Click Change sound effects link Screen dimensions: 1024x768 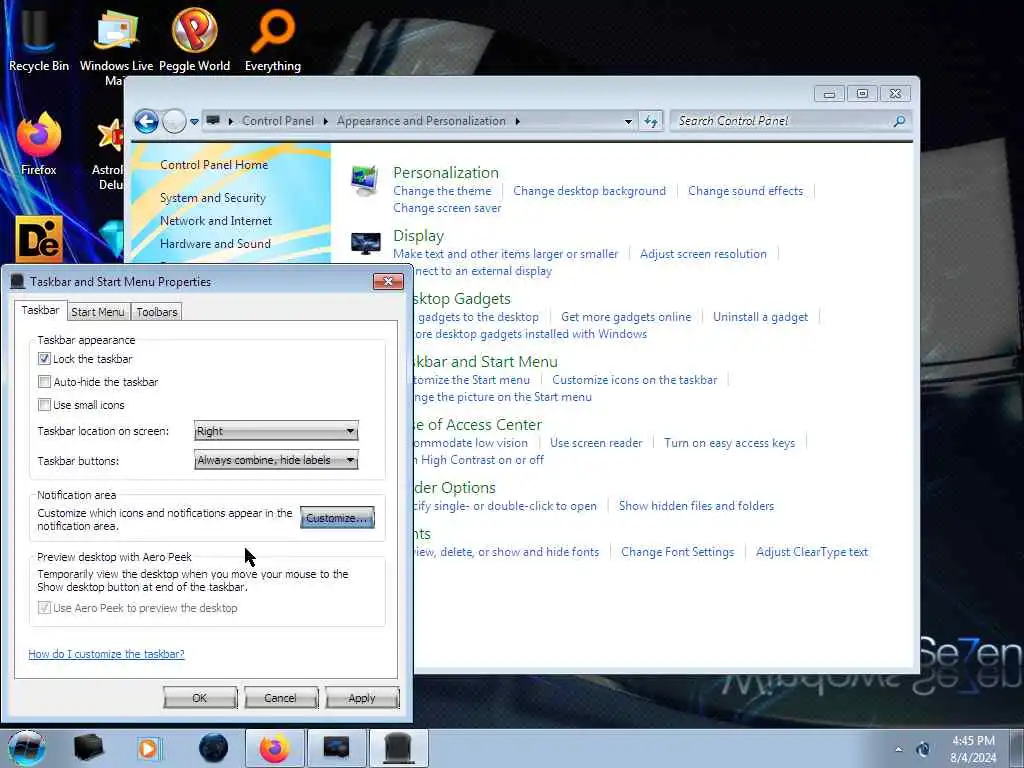point(745,191)
